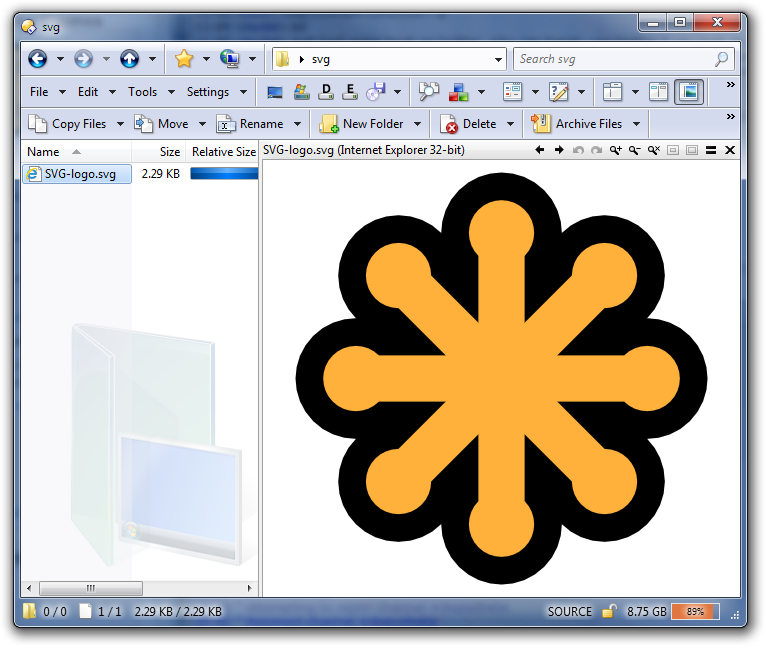Open drive E from the toolbar

[349, 92]
